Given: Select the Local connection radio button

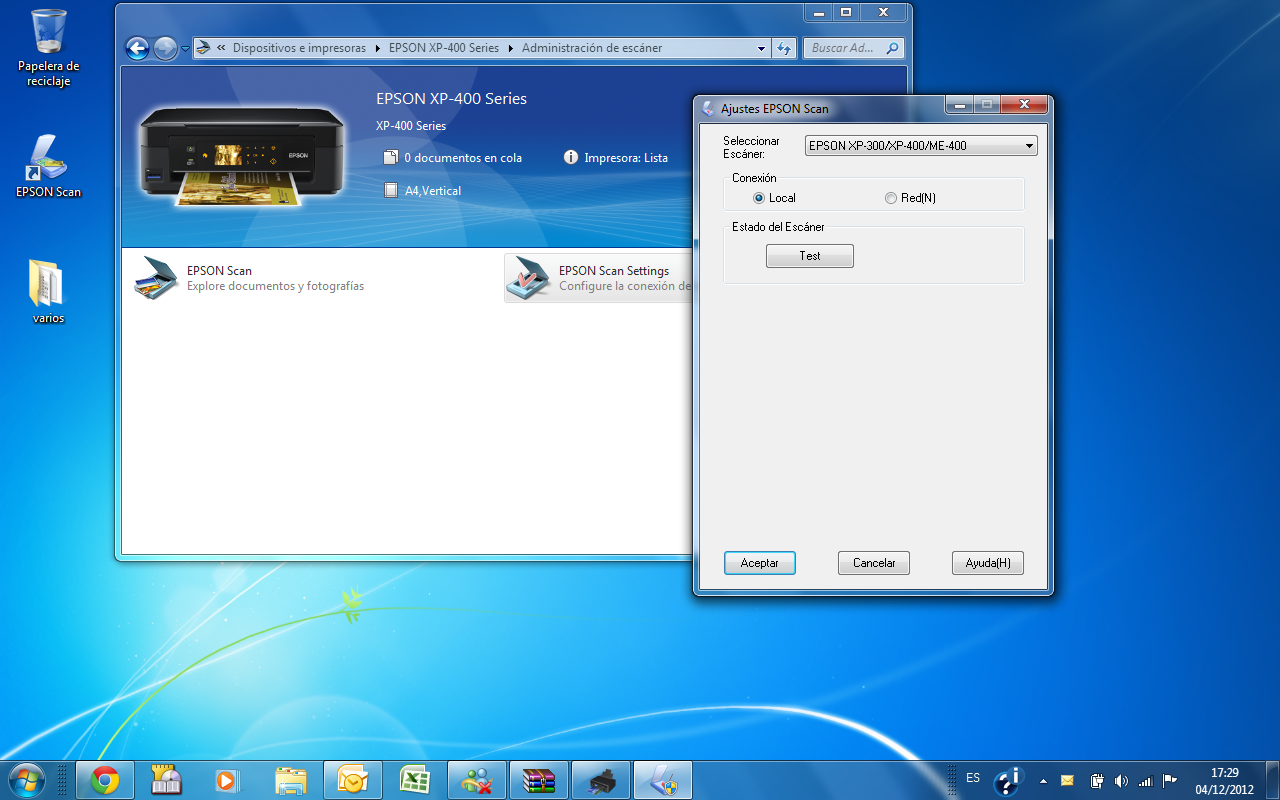Looking at the screenshot, I should [759, 198].
